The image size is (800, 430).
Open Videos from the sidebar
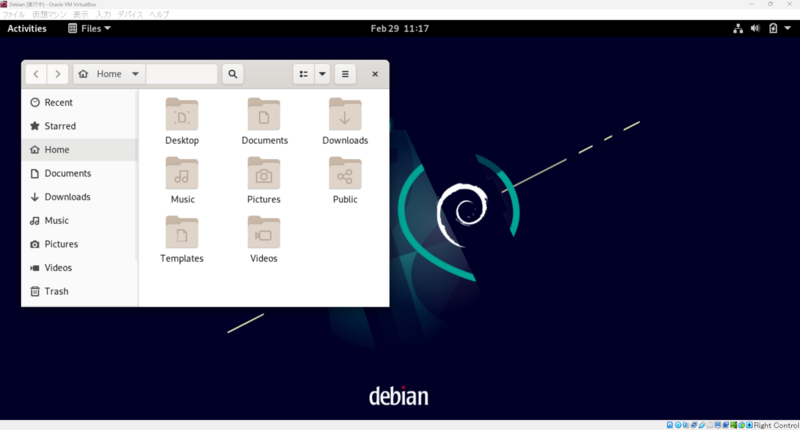point(80,267)
